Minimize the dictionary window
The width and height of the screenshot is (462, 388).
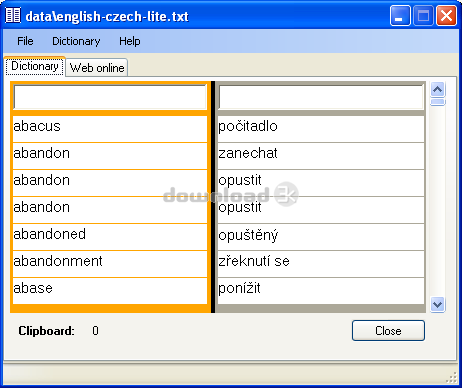[400, 15]
